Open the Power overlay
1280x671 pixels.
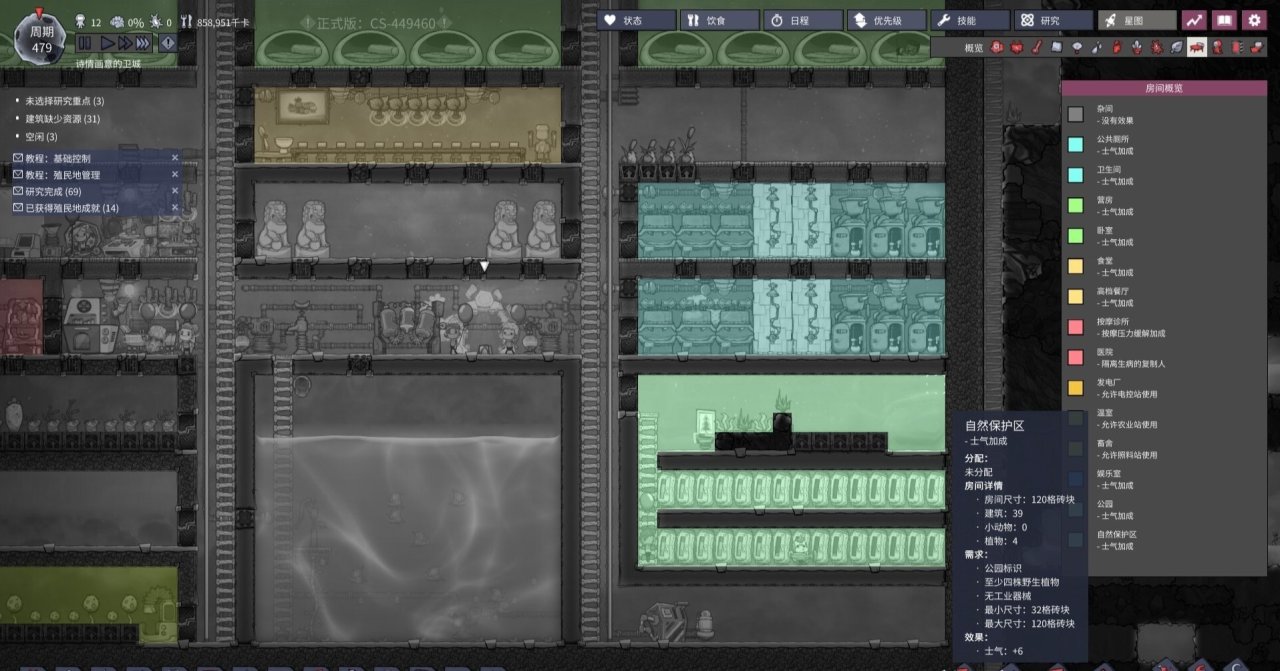pos(1017,47)
